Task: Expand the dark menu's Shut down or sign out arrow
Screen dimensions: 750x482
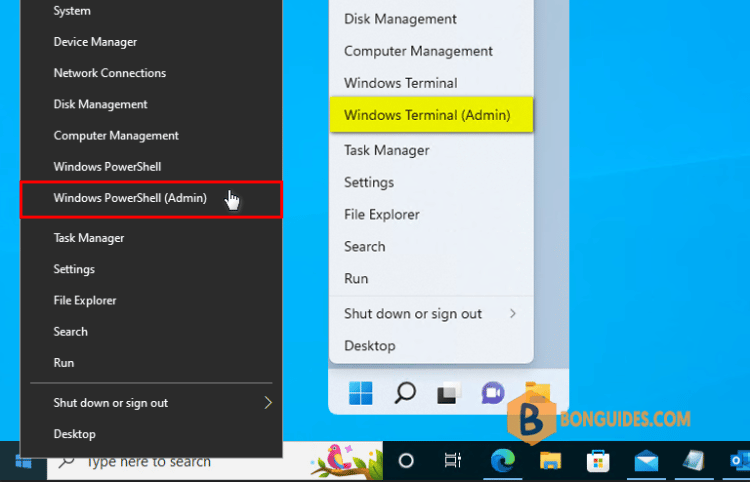Action: click(x=268, y=403)
